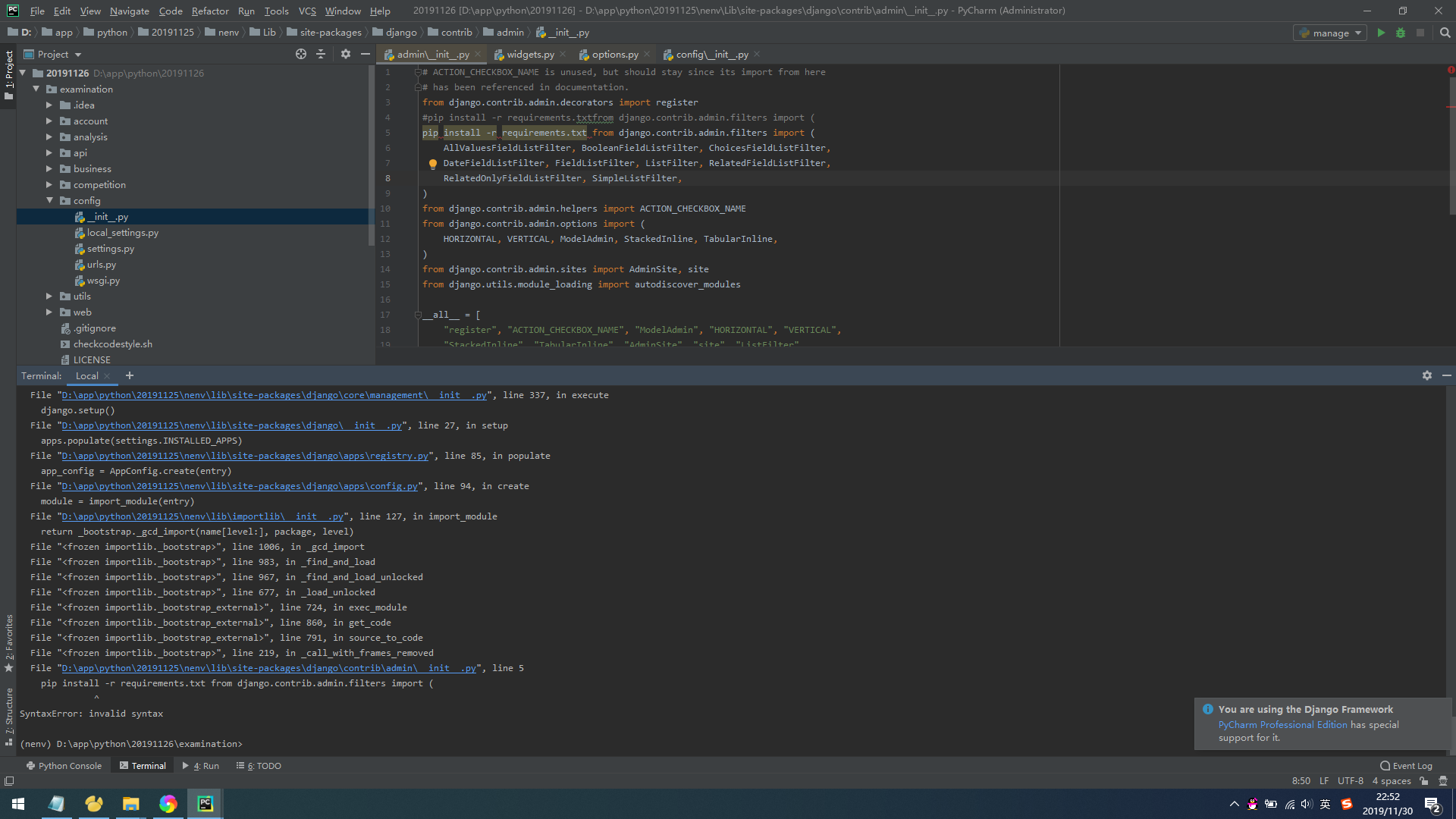Click the django breadcrumb in navigation bar
Screen dimensions: 1456x819
(395, 33)
